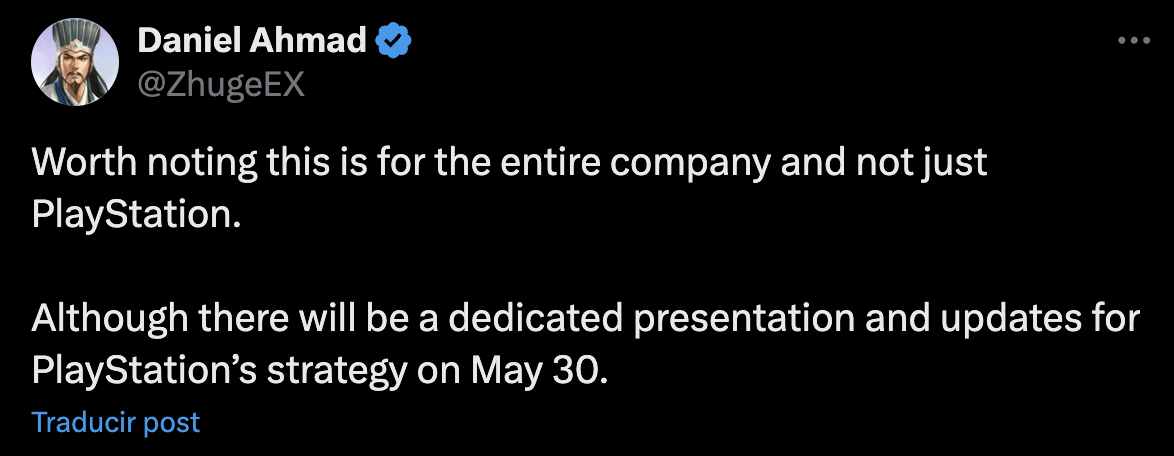Click the word "PlayStation." ending the first paragraph
Image resolution: width=1174 pixels, height=456 pixels.
point(137,216)
